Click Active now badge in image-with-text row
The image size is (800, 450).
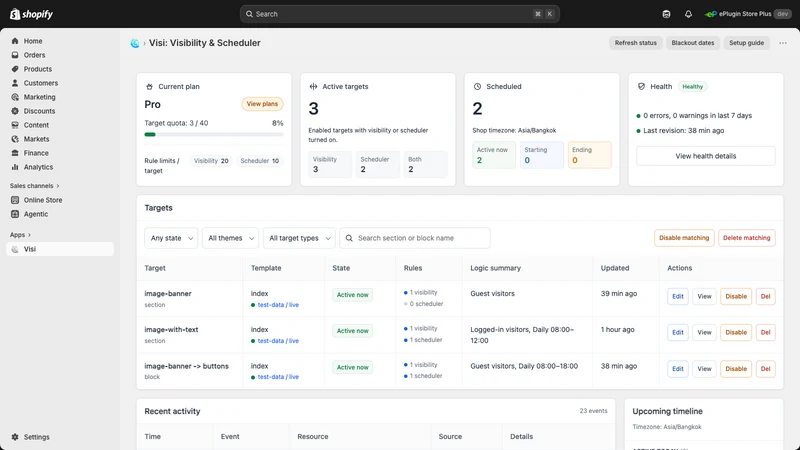click(x=353, y=331)
